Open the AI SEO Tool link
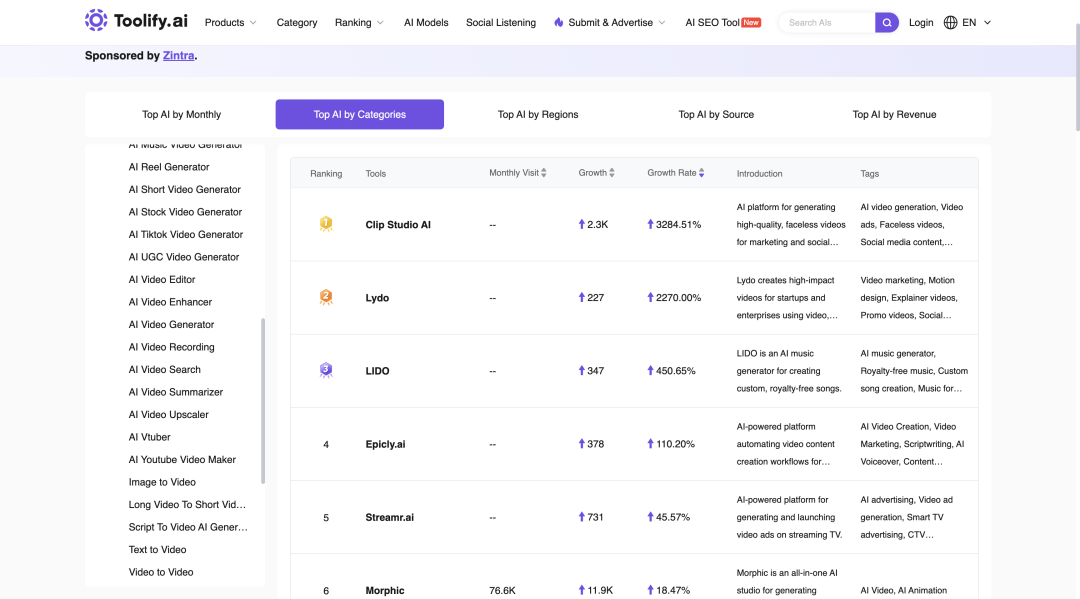Image resolution: width=1080 pixels, height=599 pixels. point(712,23)
